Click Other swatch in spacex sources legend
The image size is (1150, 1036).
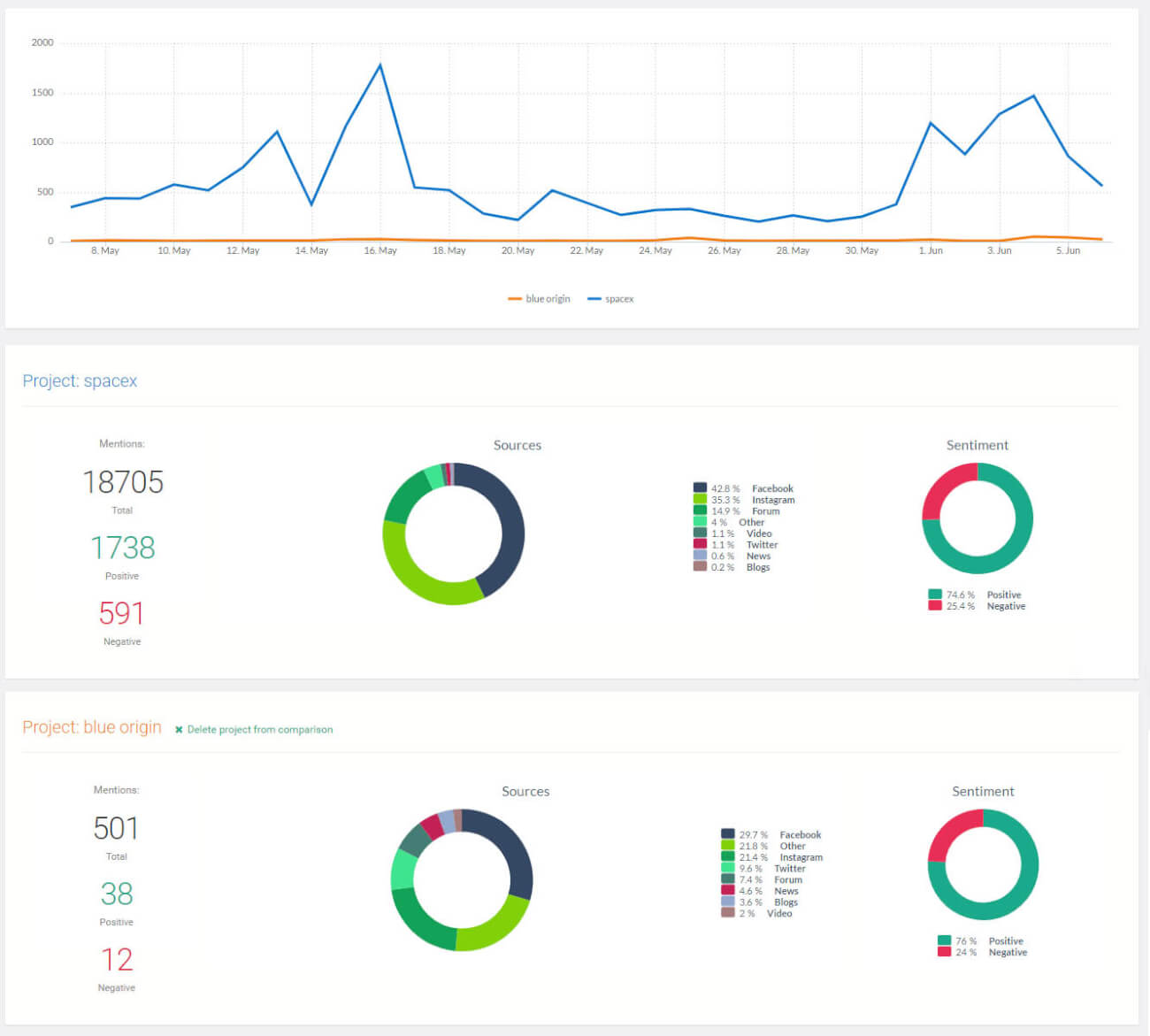click(x=700, y=522)
